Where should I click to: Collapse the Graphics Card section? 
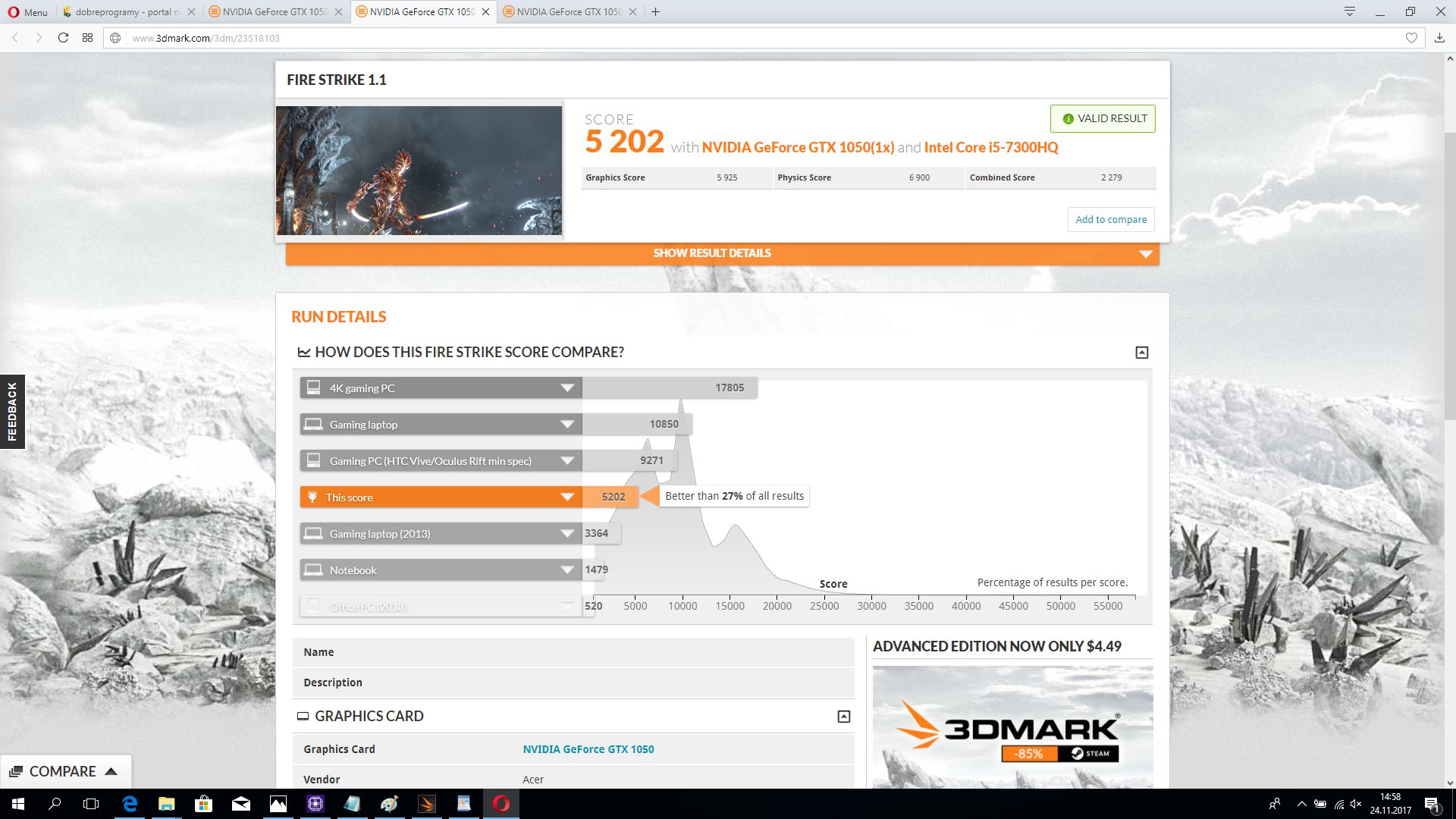pos(843,717)
